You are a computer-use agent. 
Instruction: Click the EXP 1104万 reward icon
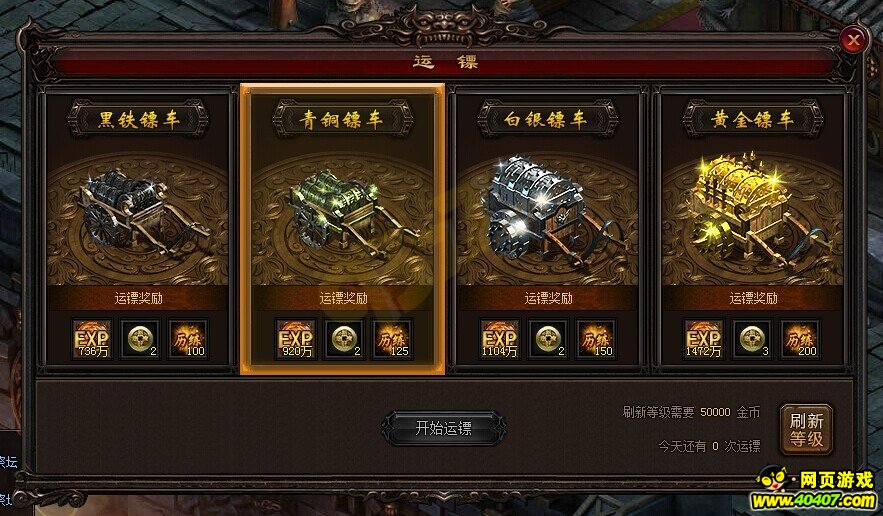[x=500, y=339]
